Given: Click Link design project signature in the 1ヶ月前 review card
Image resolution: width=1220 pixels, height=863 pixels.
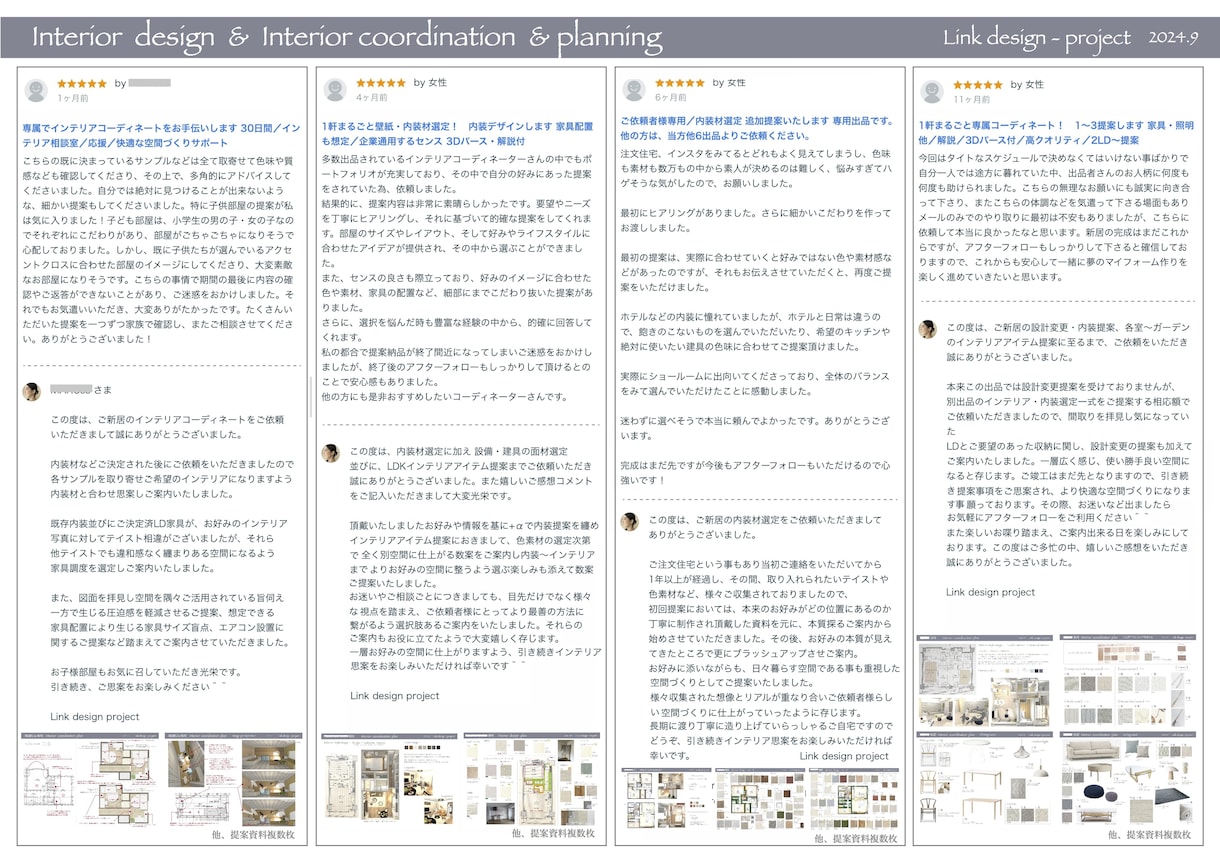Looking at the screenshot, I should point(95,717).
